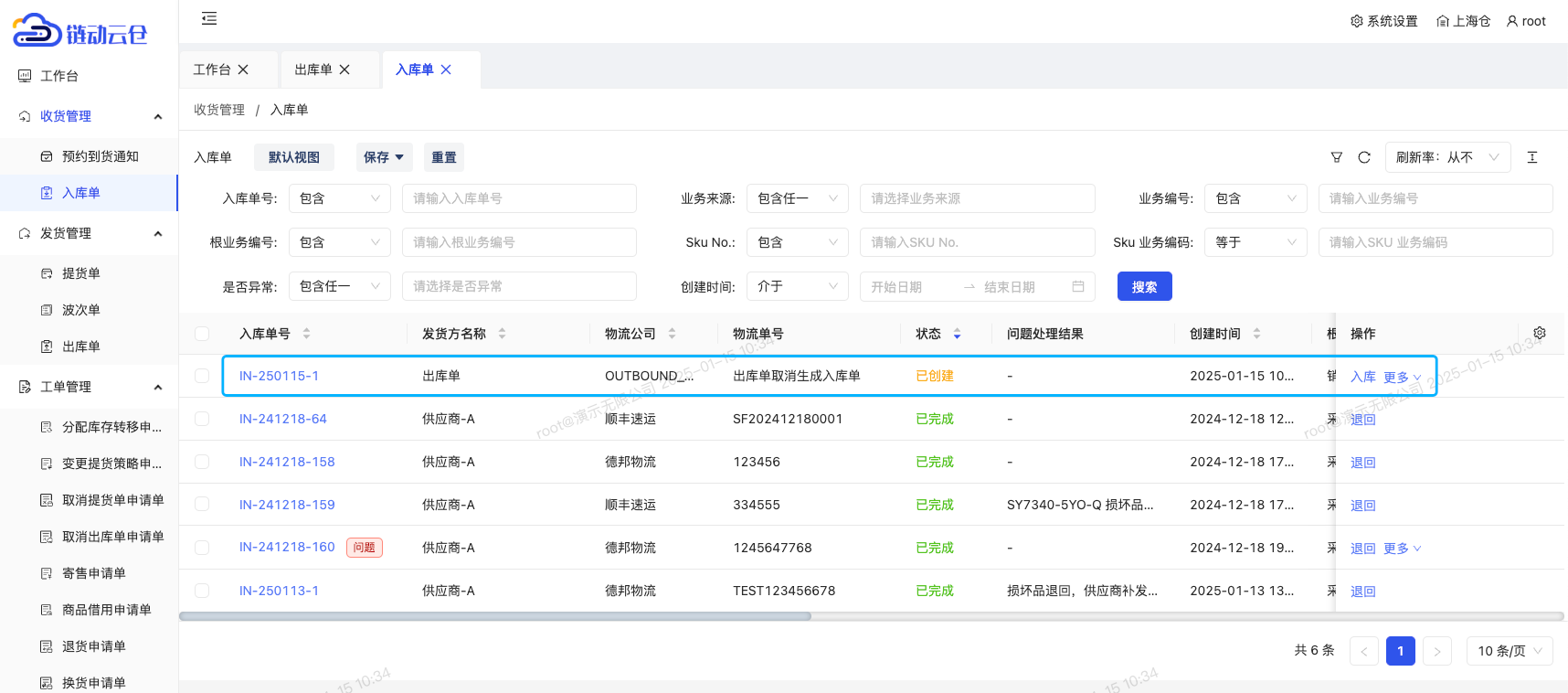Open 系统设置 in the top bar
The image size is (1568, 693).
pos(1383,21)
